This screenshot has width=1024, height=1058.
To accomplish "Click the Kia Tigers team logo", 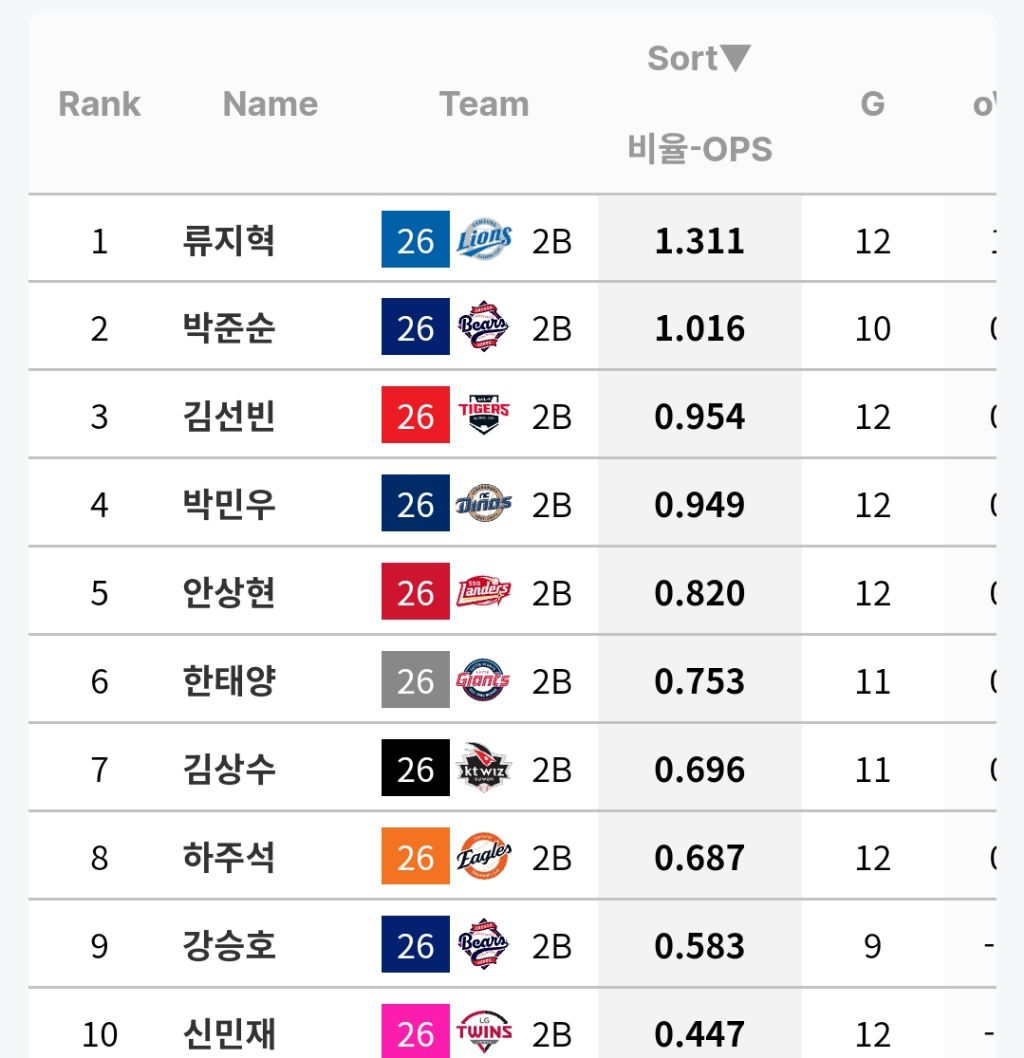I will (484, 414).
